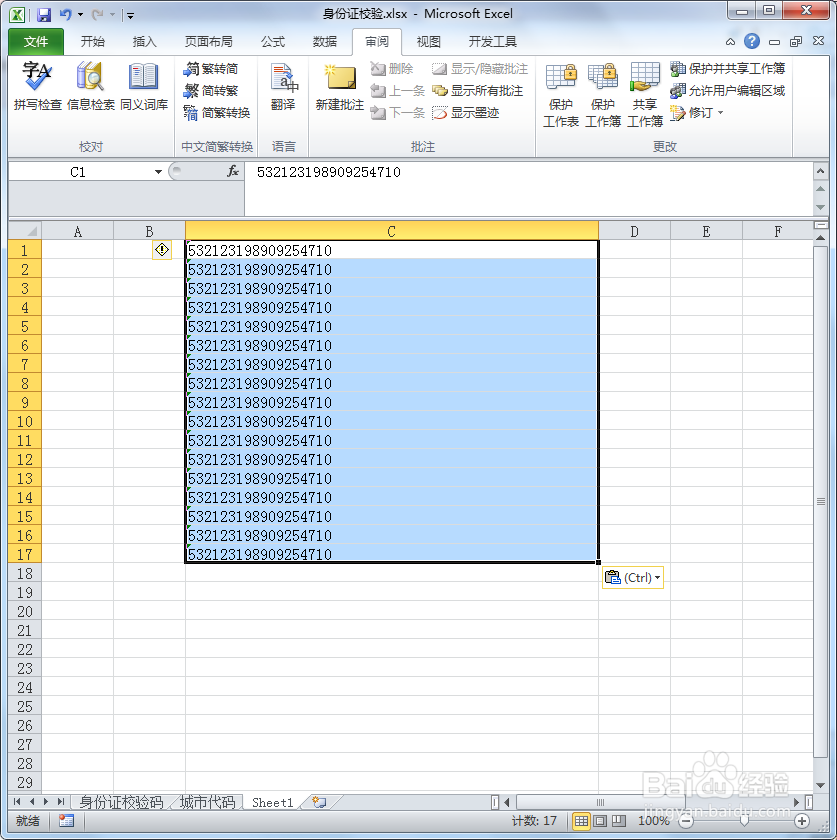Convert text with 简转繁

tap(211, 91)
